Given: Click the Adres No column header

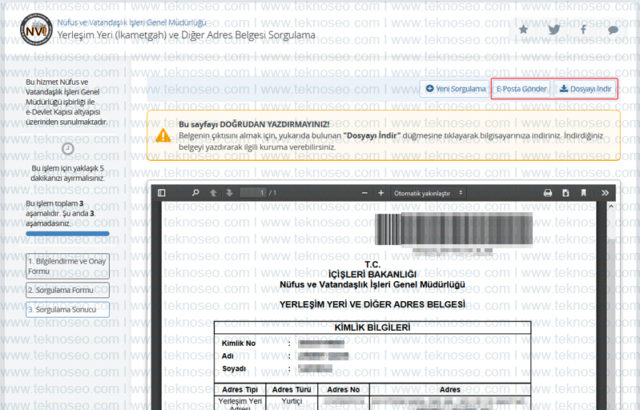Looking at the screenshot, I should [x=343, y=390].
